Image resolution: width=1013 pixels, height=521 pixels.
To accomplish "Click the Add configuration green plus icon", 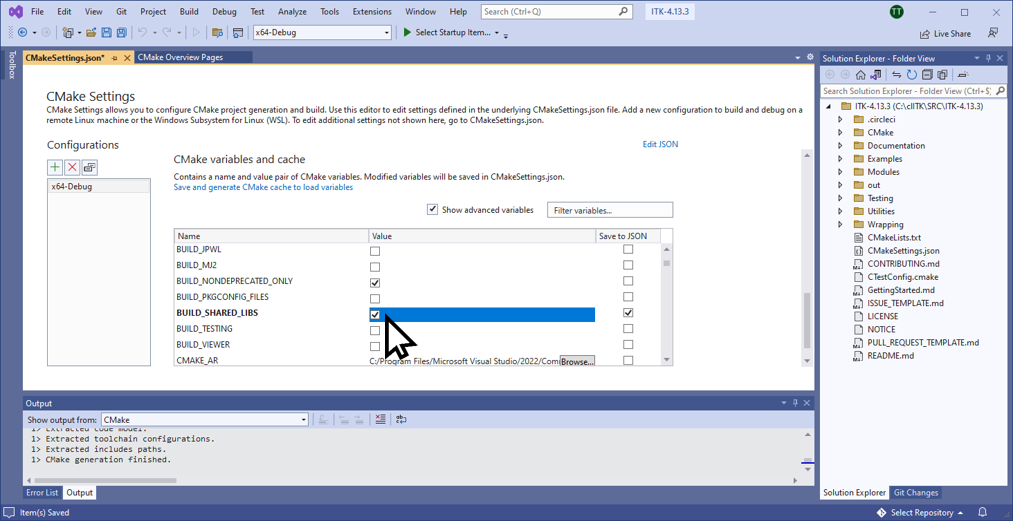I will [55, 167].
